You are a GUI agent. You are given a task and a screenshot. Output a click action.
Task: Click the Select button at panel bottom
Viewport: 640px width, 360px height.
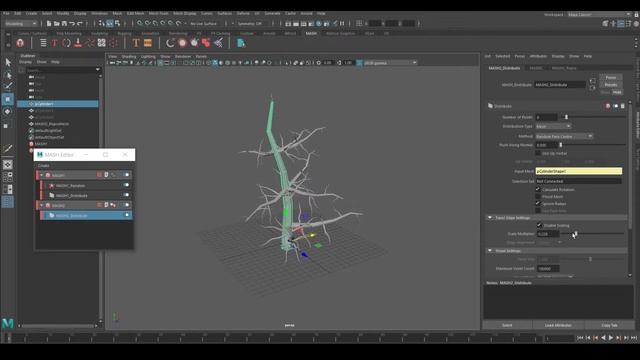[507, 325]
